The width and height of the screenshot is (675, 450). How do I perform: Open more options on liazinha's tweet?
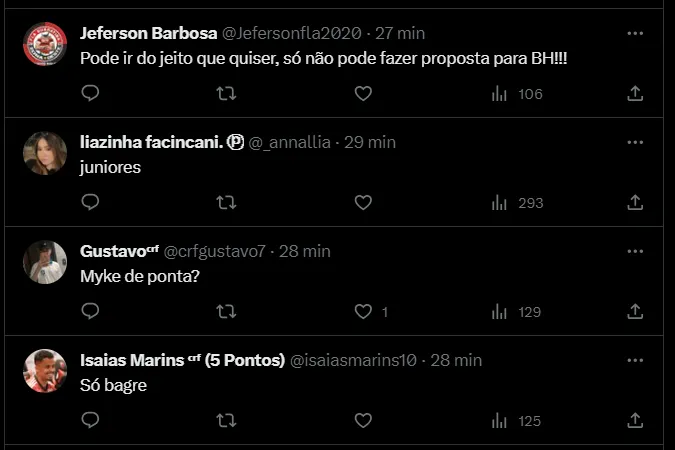634,142
